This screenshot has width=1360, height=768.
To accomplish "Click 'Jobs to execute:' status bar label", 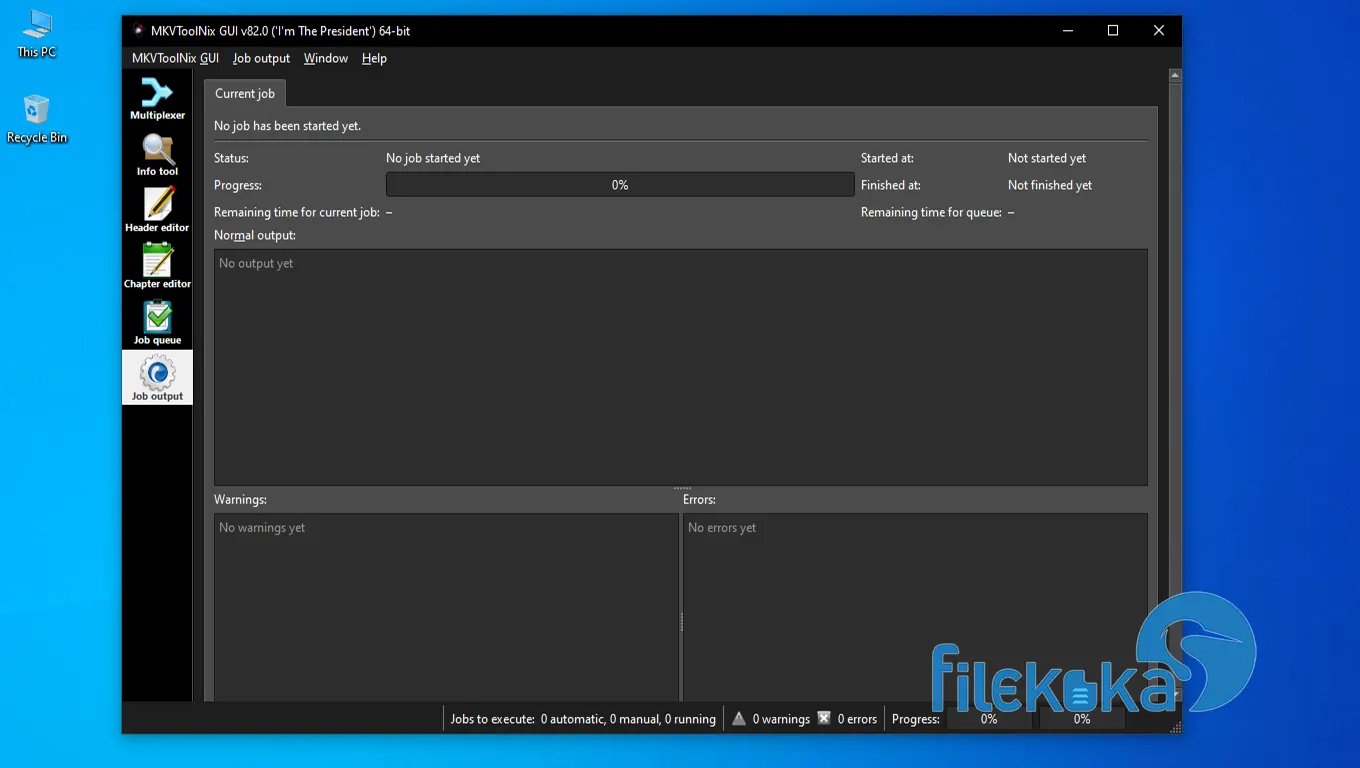I will pos(493,719).
